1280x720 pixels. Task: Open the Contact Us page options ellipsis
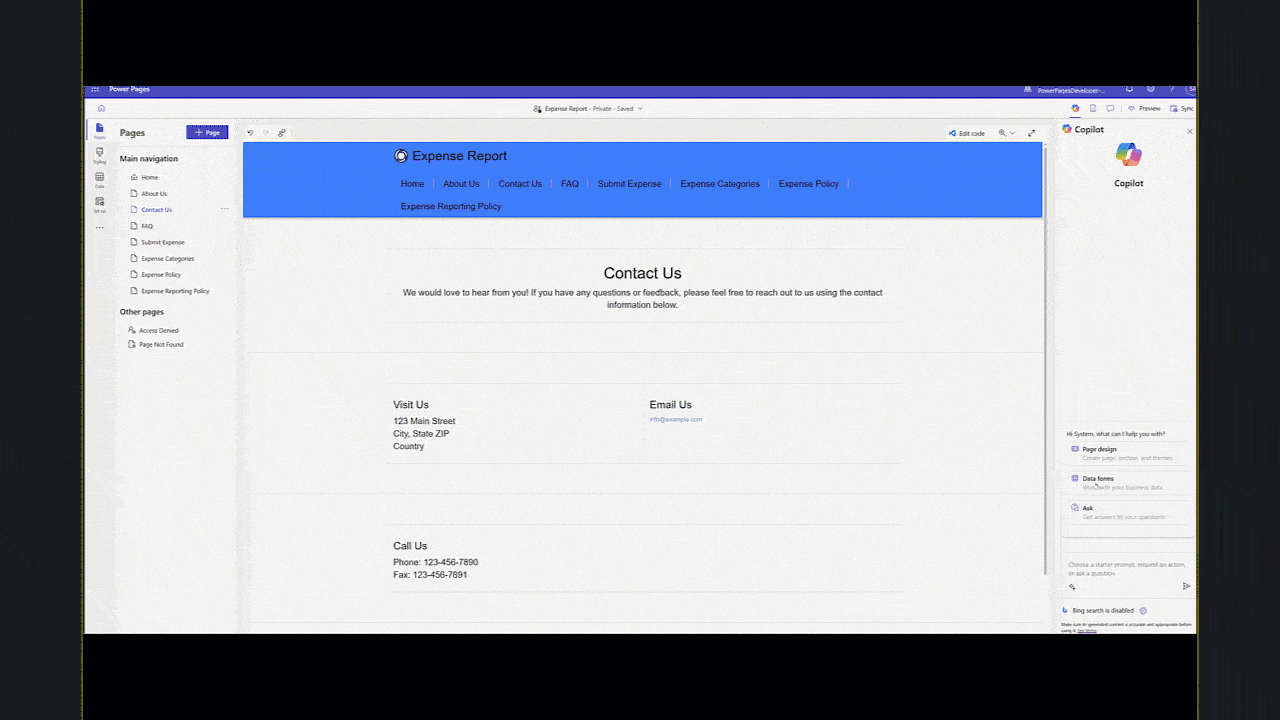point(224,210)
